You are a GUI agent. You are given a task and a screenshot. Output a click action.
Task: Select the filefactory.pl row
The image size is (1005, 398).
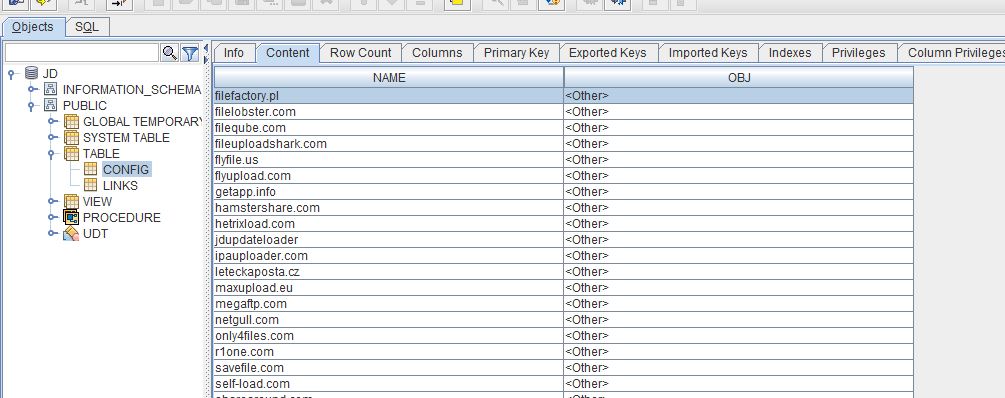point(563,95)
